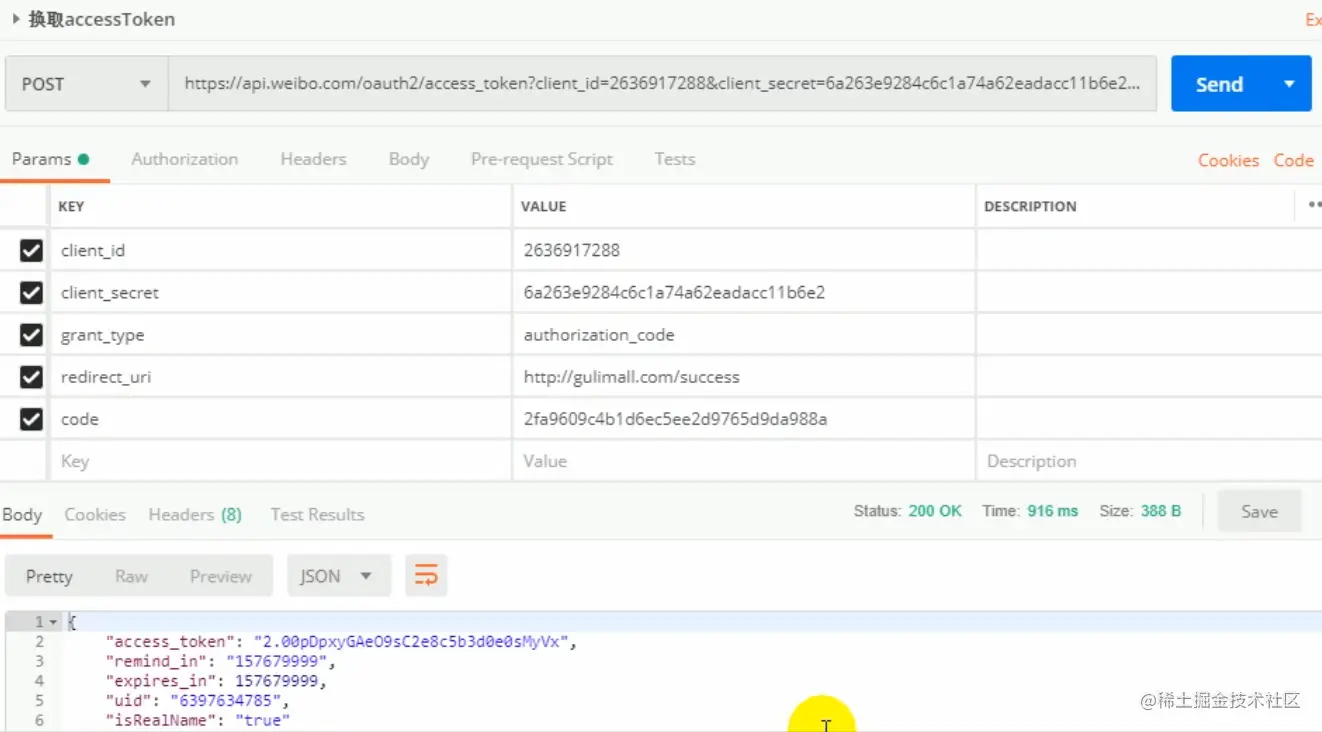Open the three-dots column options menu
The height and width of the screenshot is (732, 1322).
pos(1313,205)
